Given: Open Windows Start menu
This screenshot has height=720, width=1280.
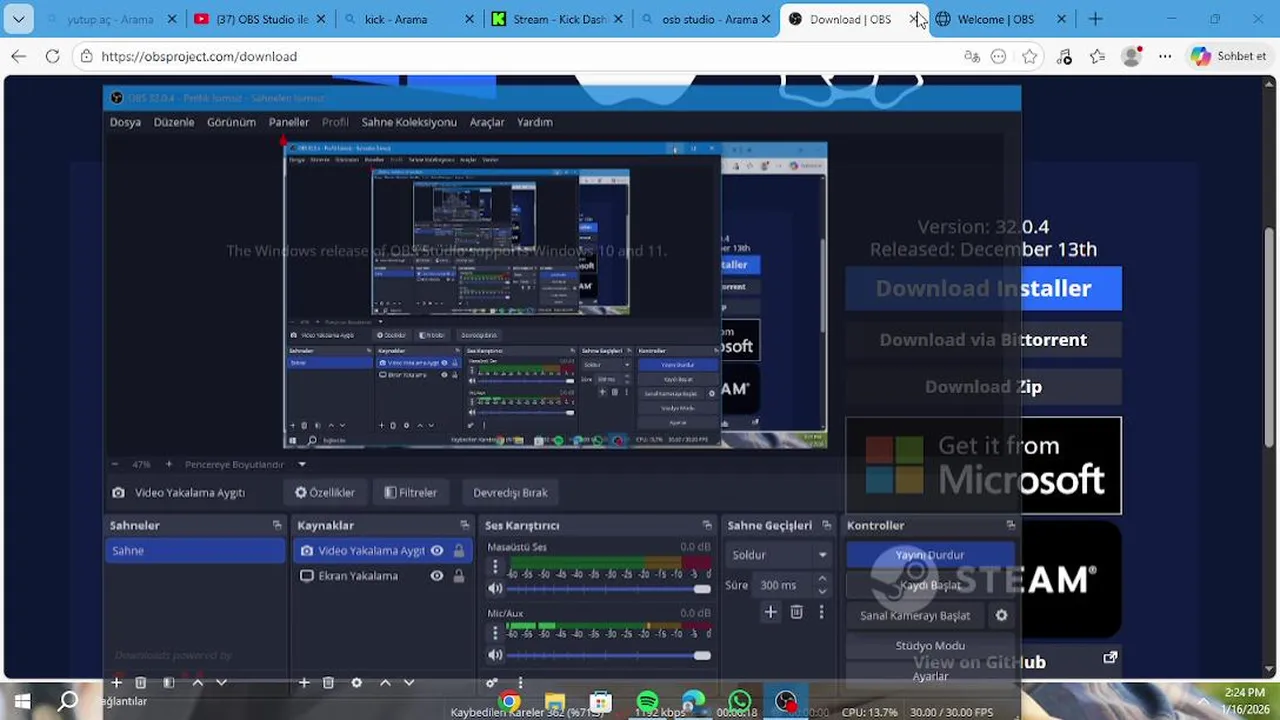Looking at the screenshot, I should point(22,701).
